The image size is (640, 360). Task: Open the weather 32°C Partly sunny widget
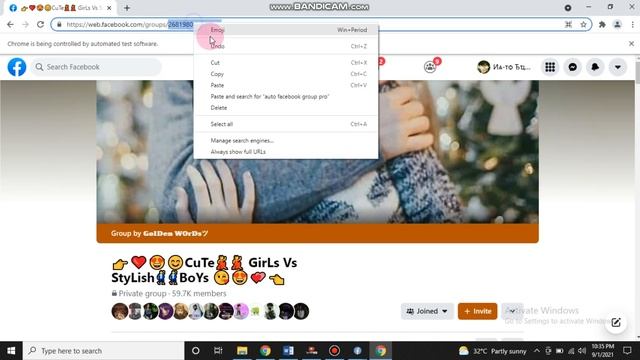click(492, 351)
